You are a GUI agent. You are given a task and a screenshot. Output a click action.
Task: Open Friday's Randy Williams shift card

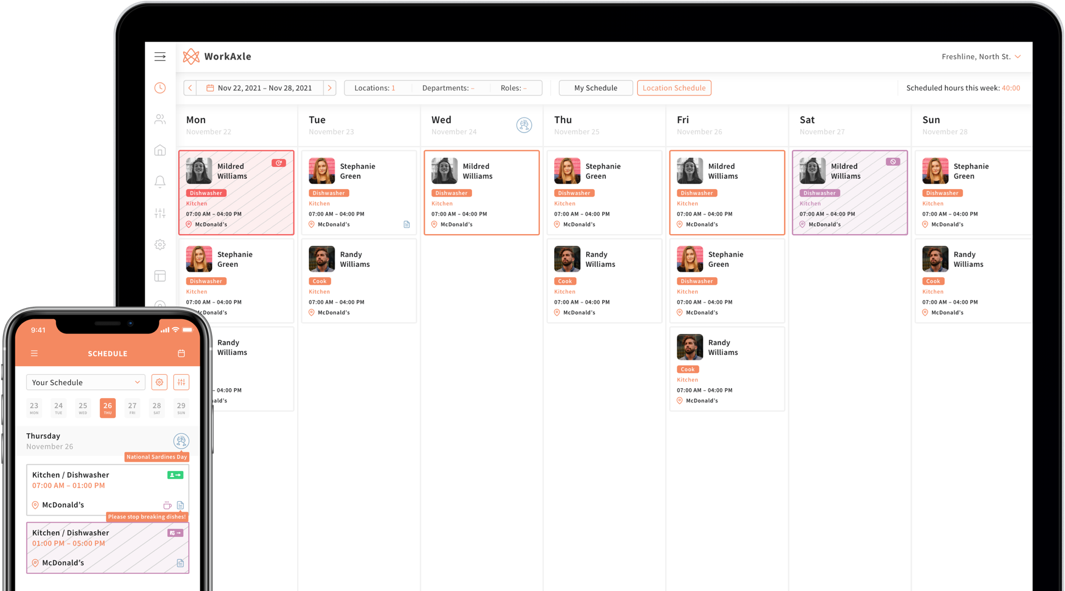coord(727,369)
